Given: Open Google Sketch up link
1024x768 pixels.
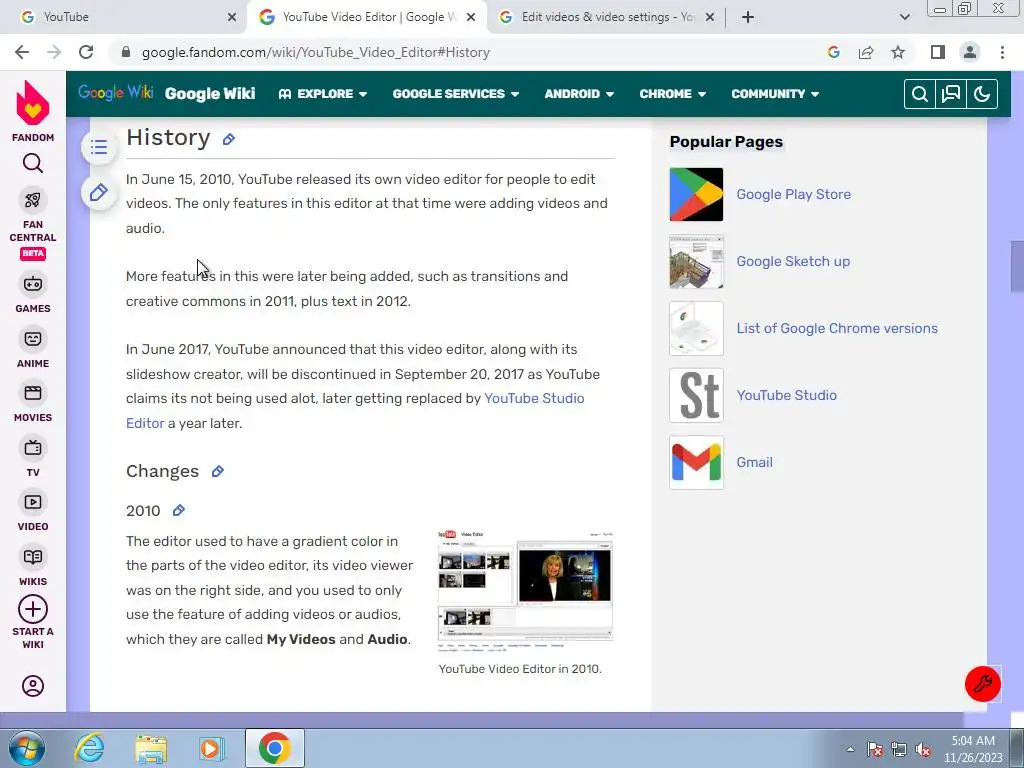Looking at the screenshot, I should point(793,261).
